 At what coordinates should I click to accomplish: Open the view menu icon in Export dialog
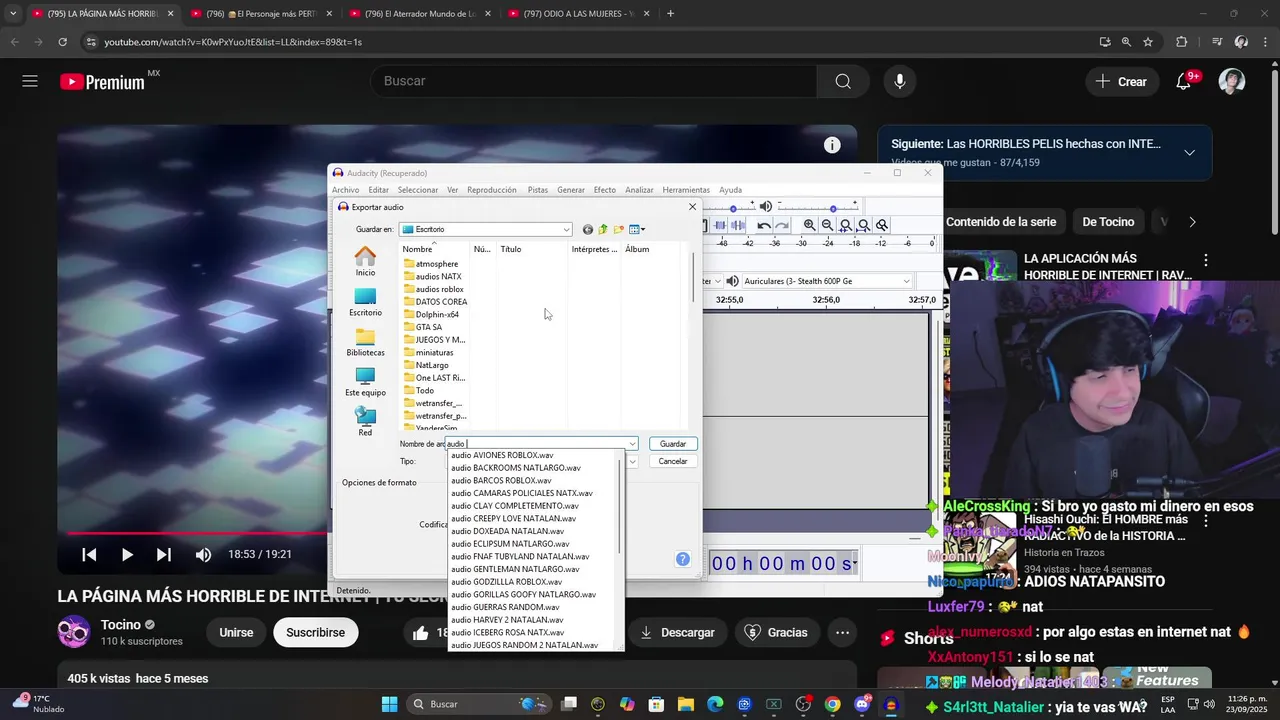tap(637, 229)
